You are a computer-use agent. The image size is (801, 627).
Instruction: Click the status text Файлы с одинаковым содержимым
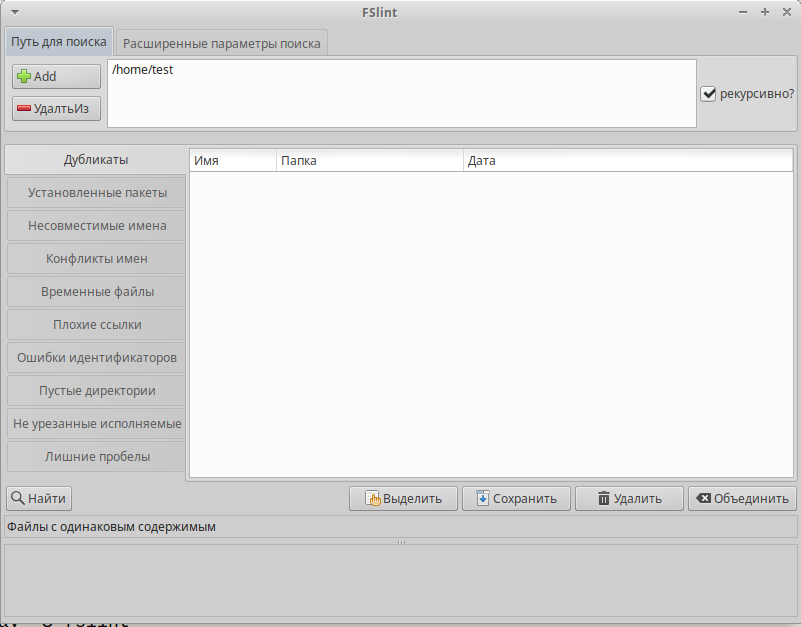(111, 527)
